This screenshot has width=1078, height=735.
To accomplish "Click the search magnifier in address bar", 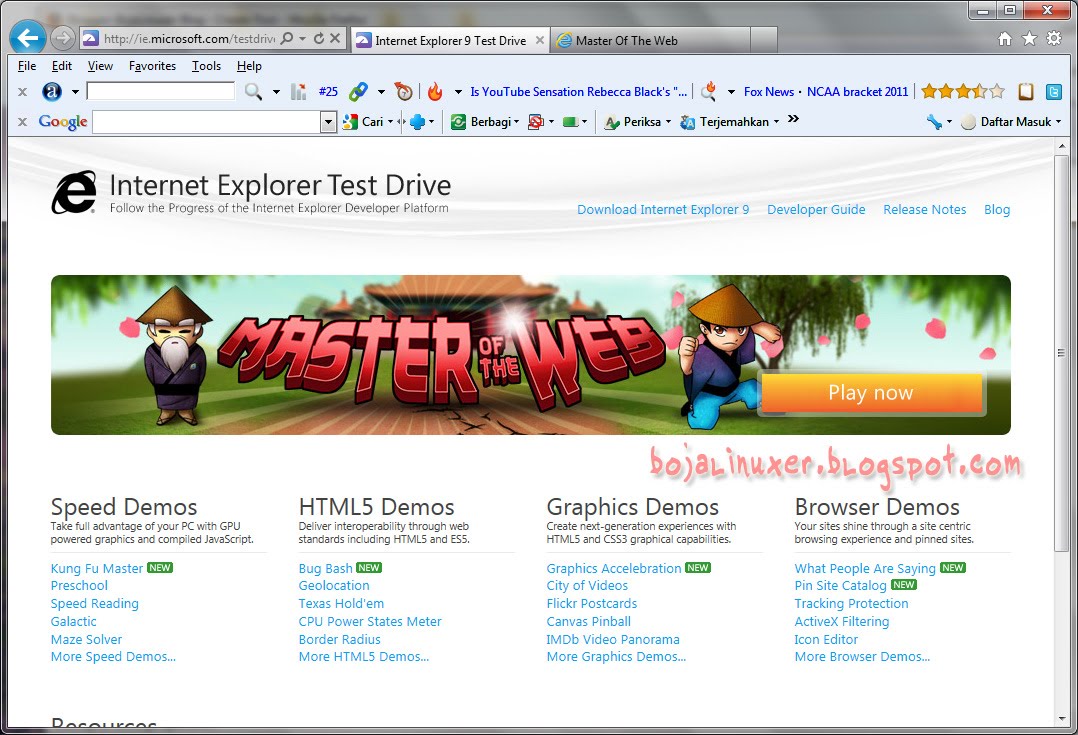I will (x=287, y=39).
